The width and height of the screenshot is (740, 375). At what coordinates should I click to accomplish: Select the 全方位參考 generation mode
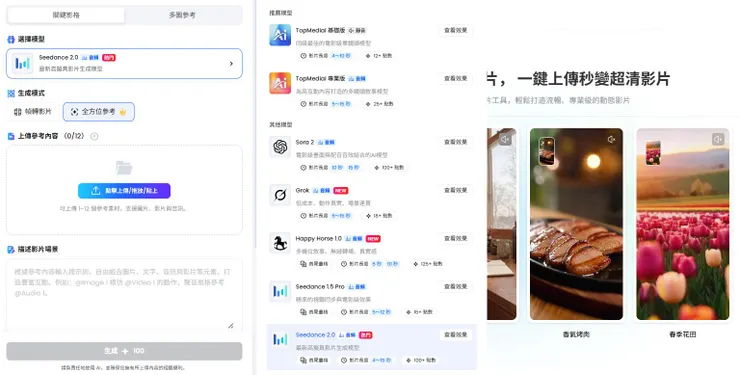(x=99, y=112)
